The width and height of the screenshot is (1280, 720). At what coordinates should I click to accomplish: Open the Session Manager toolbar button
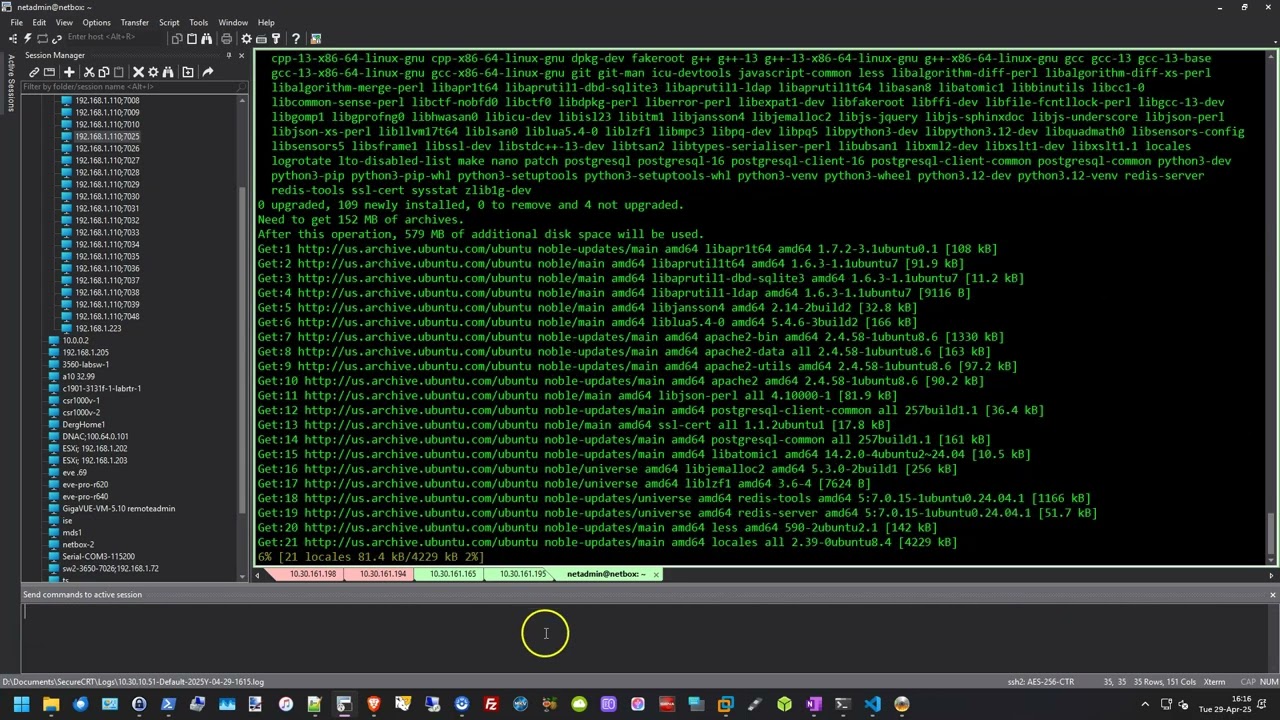[x=12, y=39]
